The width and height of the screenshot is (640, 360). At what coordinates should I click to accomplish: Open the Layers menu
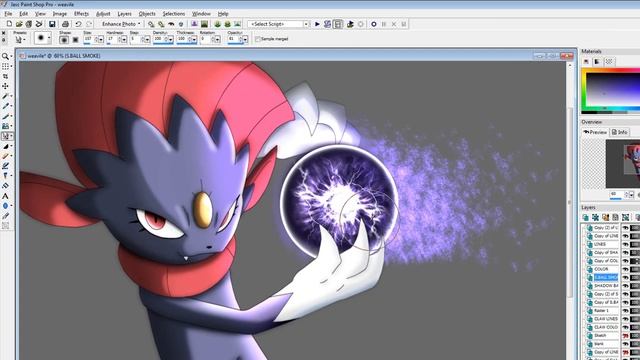(124, 13)
